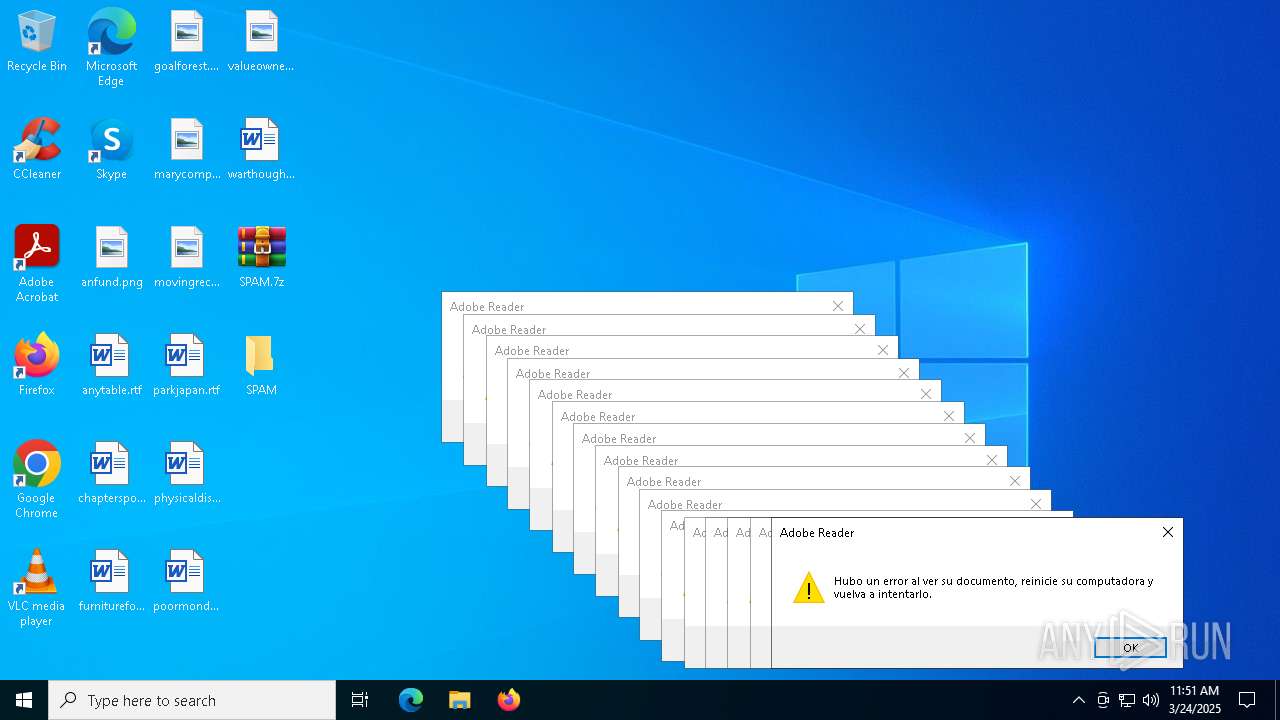Image resolution: width=1280 pixels, height=720 pixels.
Task: Open Task View from the taskbar
Action: [360, 700]
